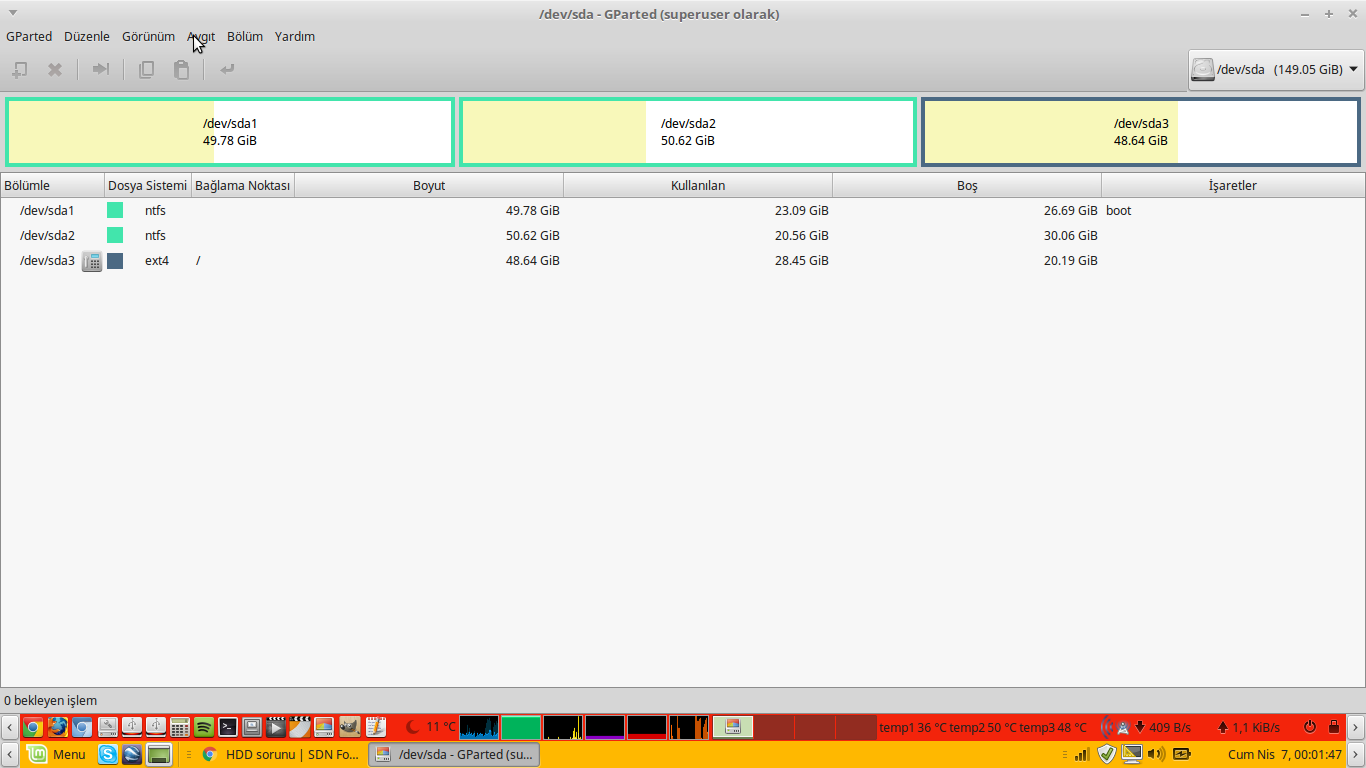Click the boot flag text for sda1
The image size is (1366, 768).
(1119, 210)
